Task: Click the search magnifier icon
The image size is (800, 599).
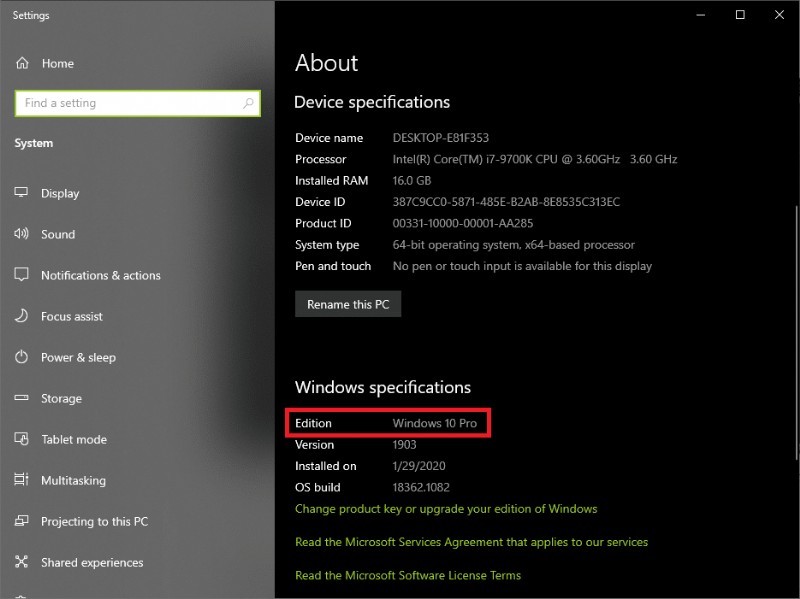Action: 248,103
